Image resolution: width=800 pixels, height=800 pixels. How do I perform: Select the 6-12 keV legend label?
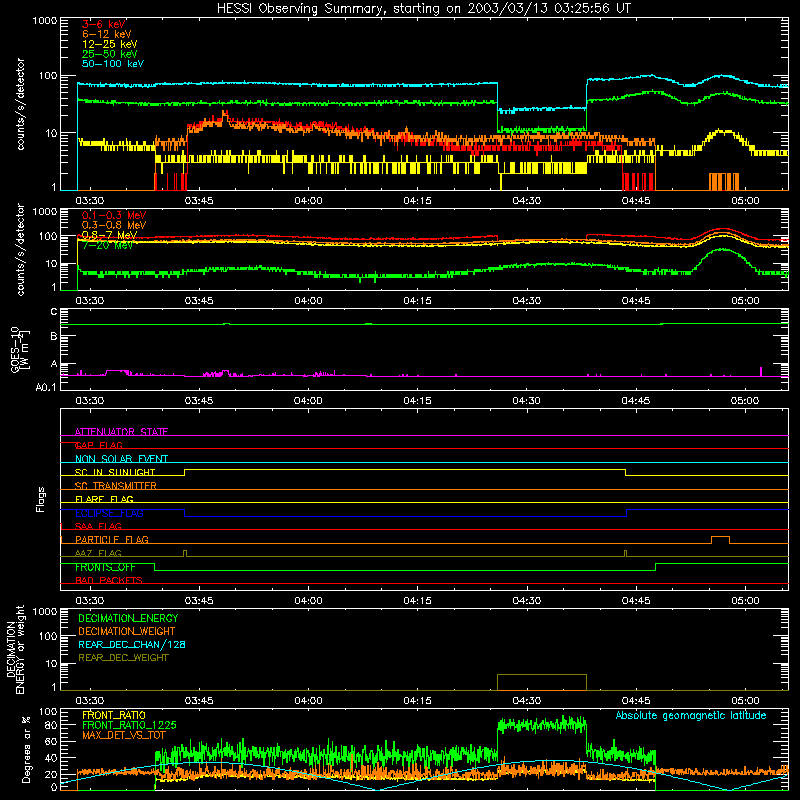click(x=107, y=34)
